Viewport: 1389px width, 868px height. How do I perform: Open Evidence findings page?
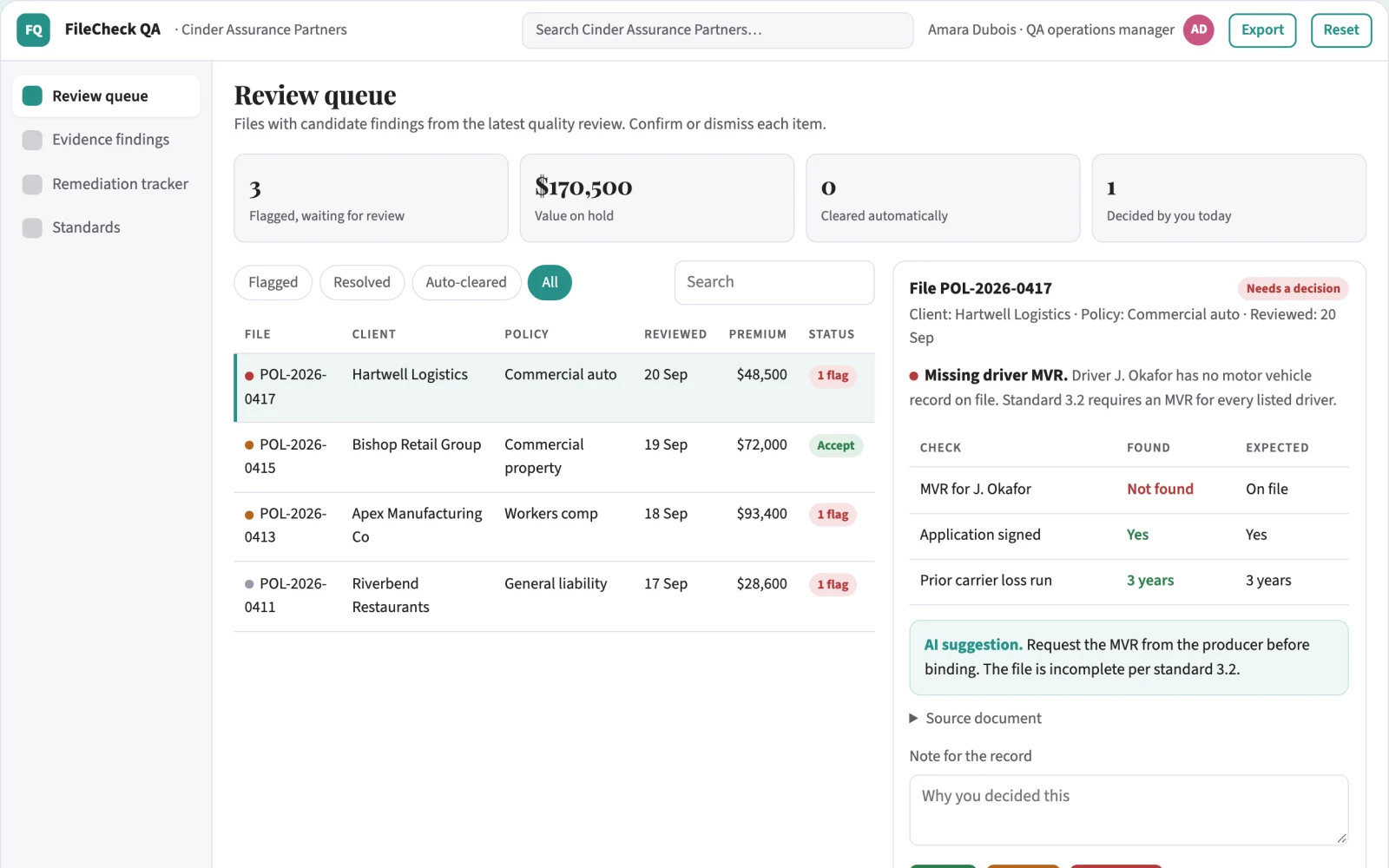pos(106,140)
